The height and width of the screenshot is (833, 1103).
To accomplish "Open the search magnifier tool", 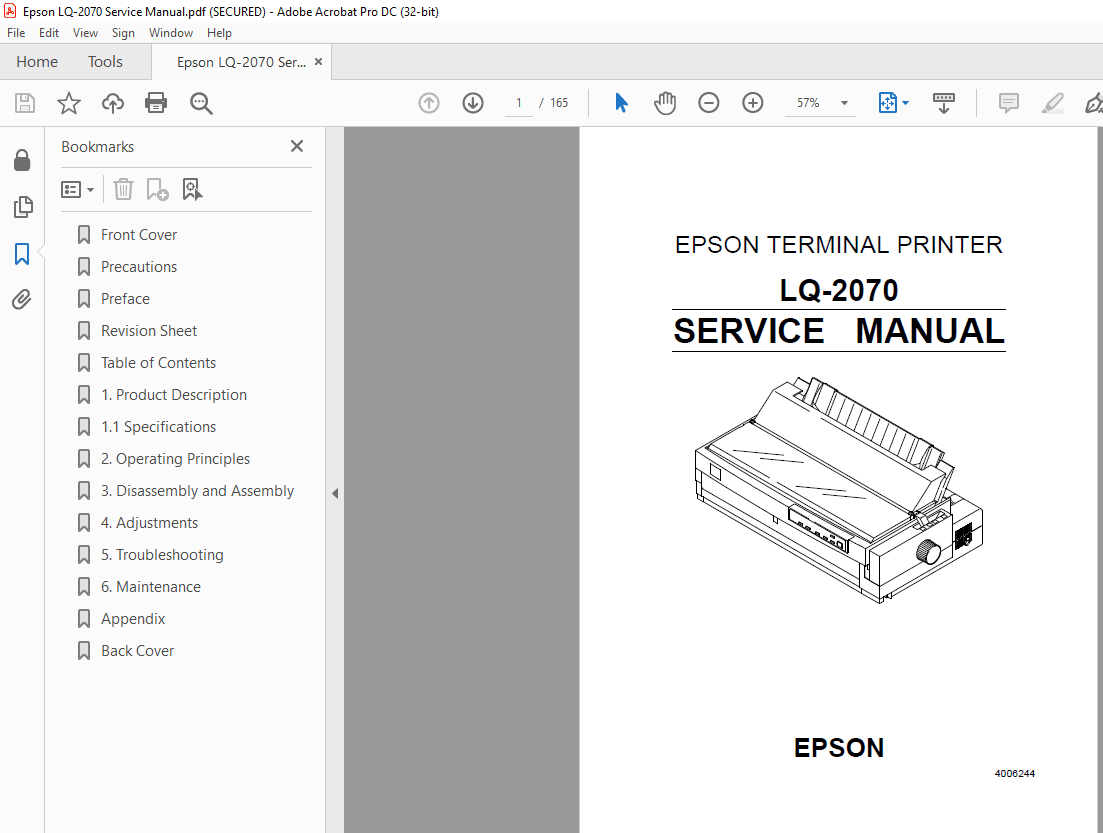I will pos(200,103).
